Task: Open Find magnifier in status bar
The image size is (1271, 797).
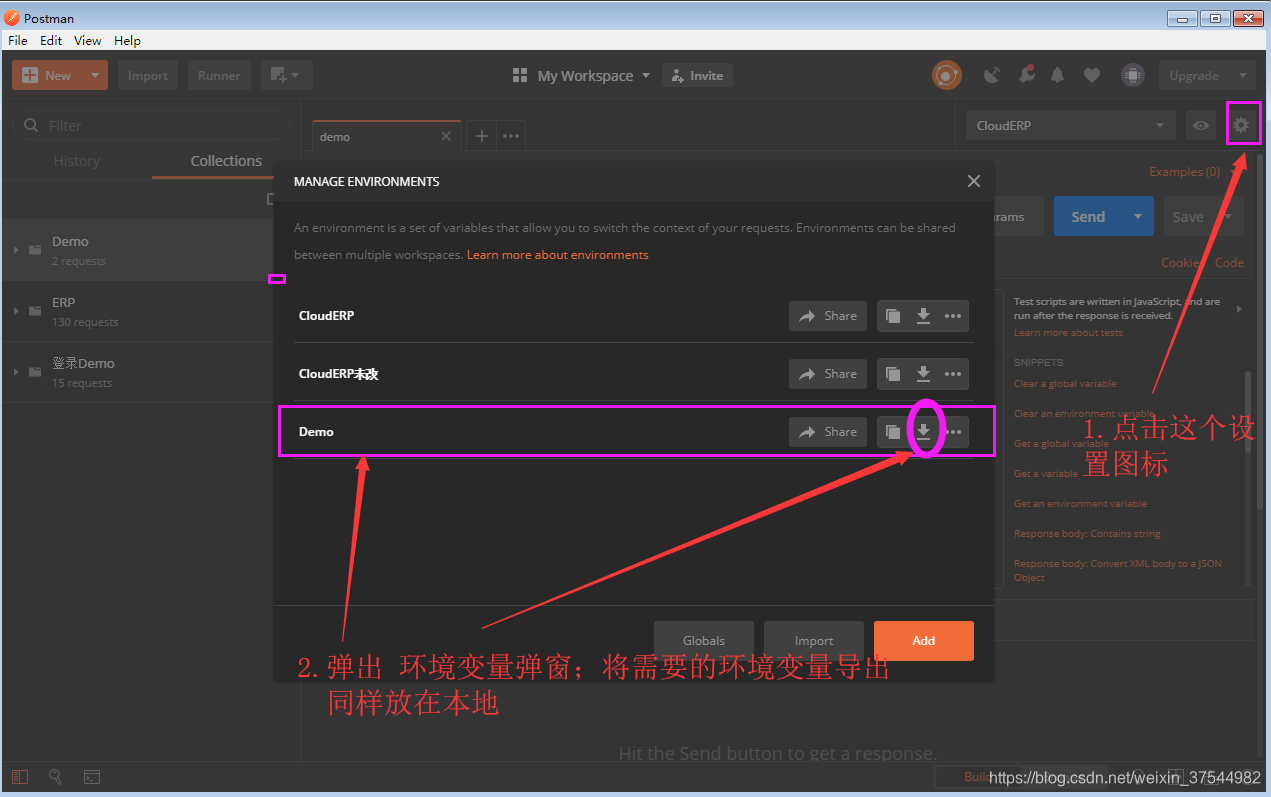Action: click(x=56, y=777)
